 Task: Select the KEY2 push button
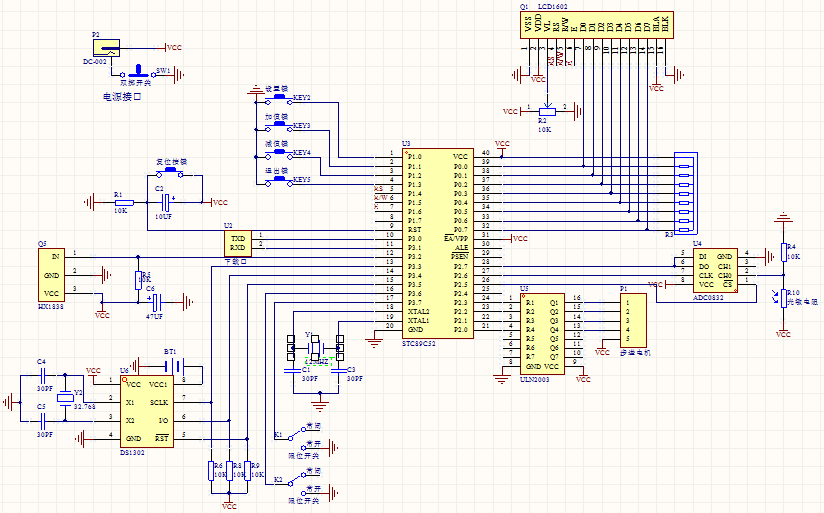point(279,99)
